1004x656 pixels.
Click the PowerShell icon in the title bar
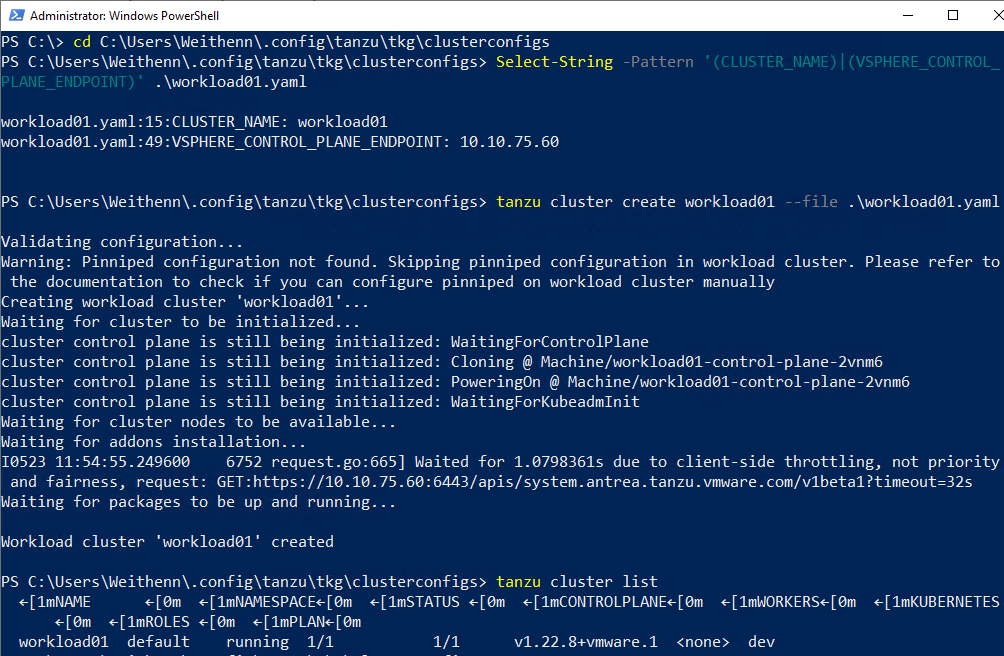point(16,15)
